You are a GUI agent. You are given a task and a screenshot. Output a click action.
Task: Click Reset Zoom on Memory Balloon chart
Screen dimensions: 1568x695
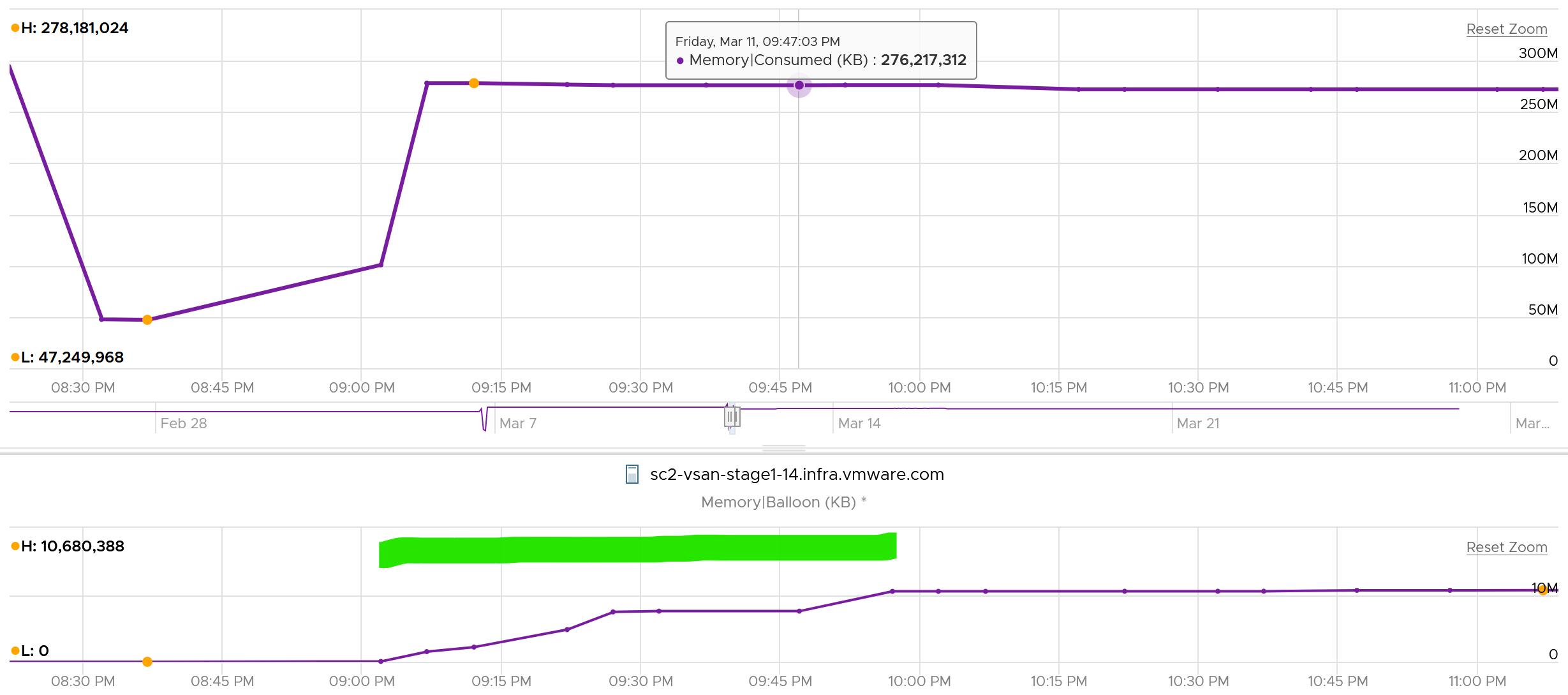pyautogui.click(x=1506, y=547)
